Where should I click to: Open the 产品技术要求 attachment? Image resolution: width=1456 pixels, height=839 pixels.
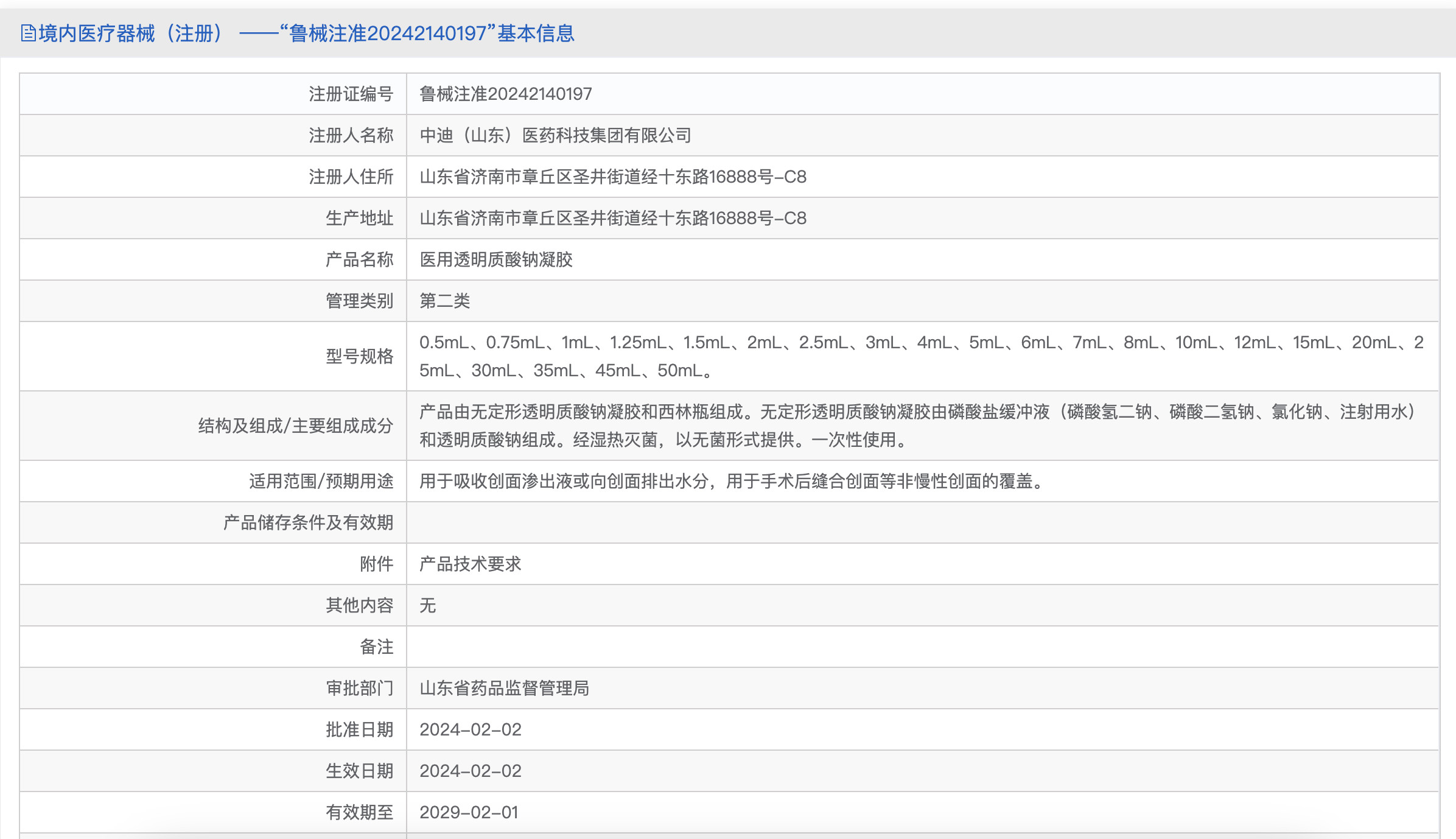(472, 564)
